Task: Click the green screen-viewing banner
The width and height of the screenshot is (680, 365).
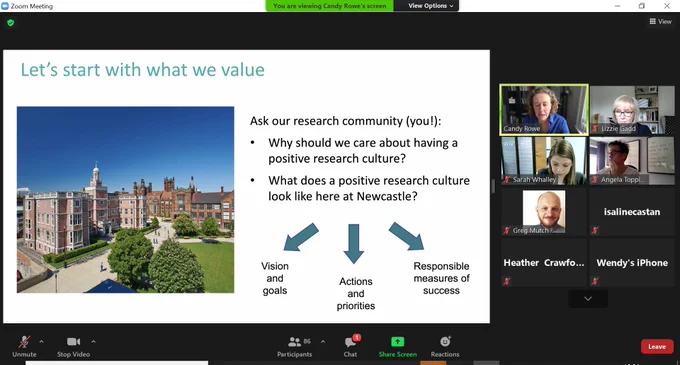Action: [x=330, y=6]
